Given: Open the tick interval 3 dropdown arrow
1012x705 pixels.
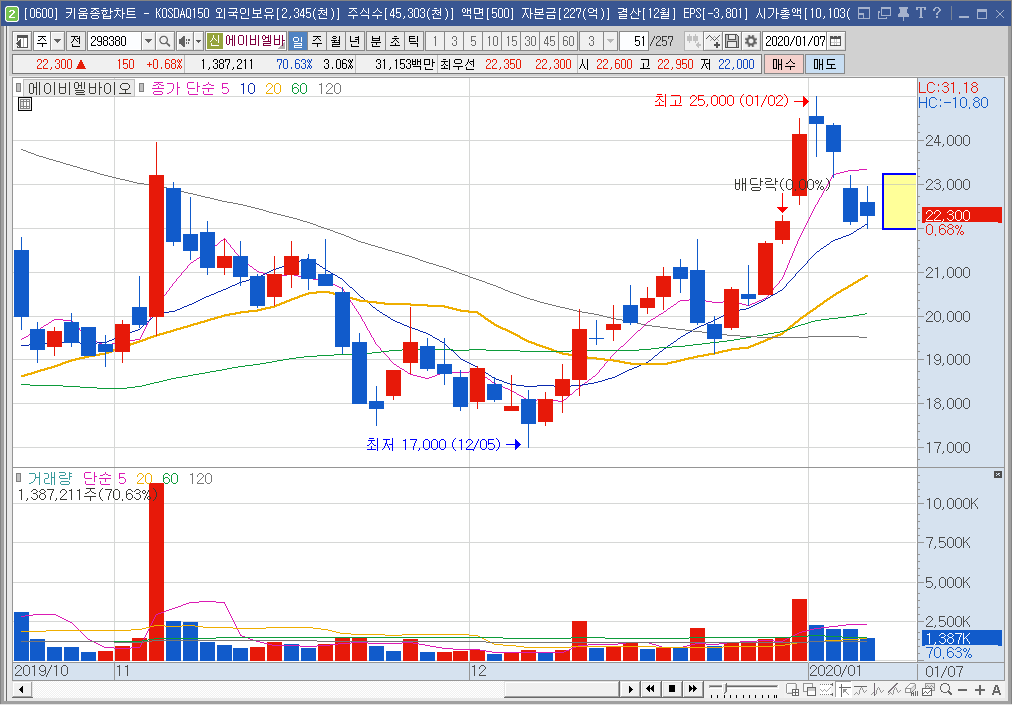Looking at the screenshot, I should (x=610, y=42).
